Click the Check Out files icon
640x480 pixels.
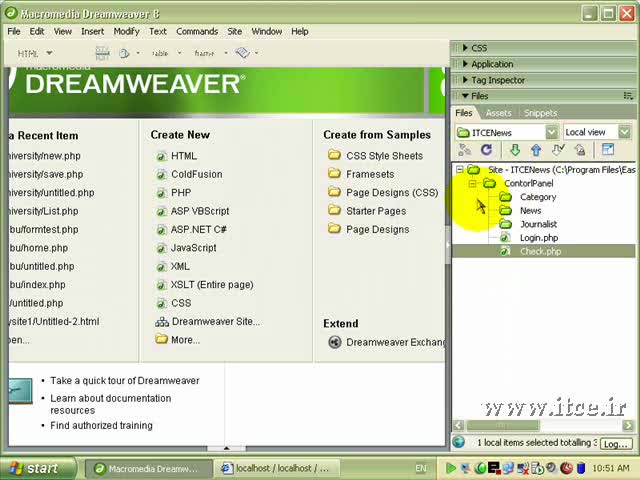point(558,150)
